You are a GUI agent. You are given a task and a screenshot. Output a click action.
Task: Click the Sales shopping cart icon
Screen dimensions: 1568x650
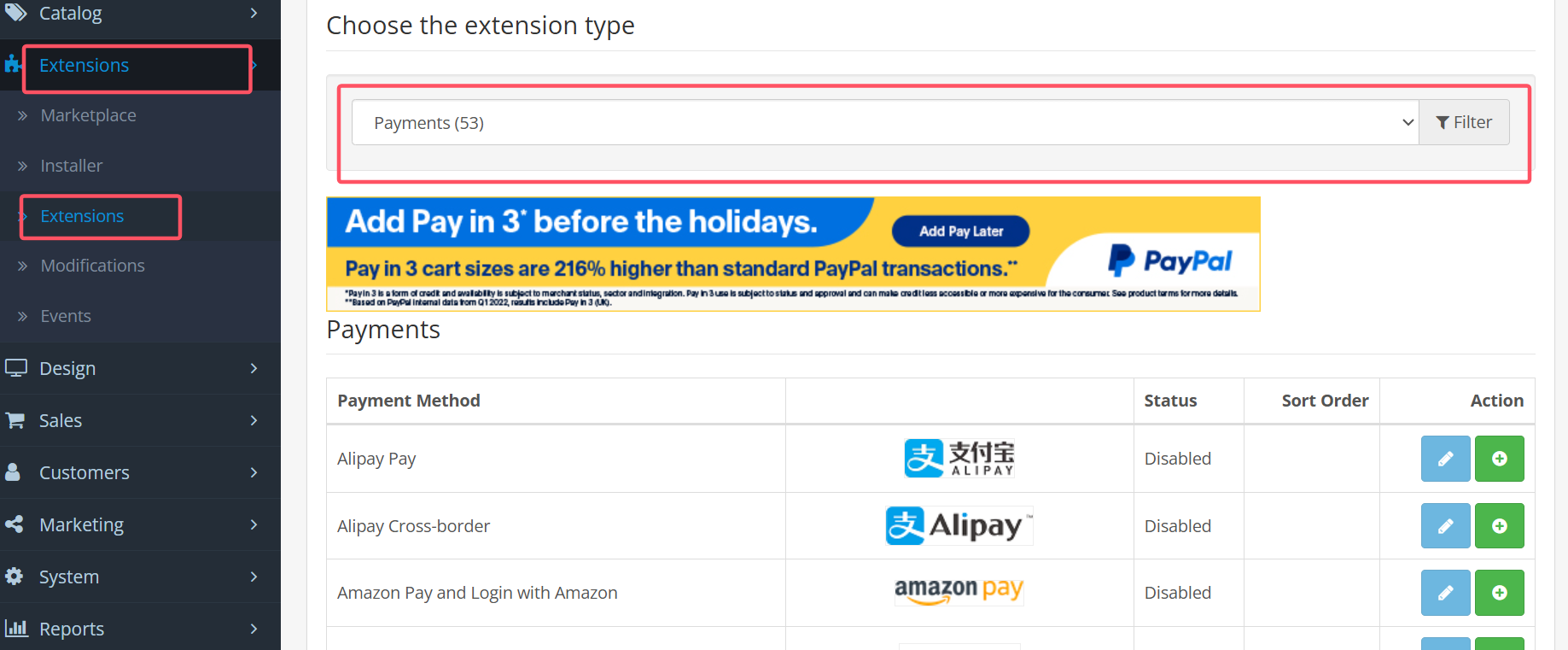click(15, 420)
